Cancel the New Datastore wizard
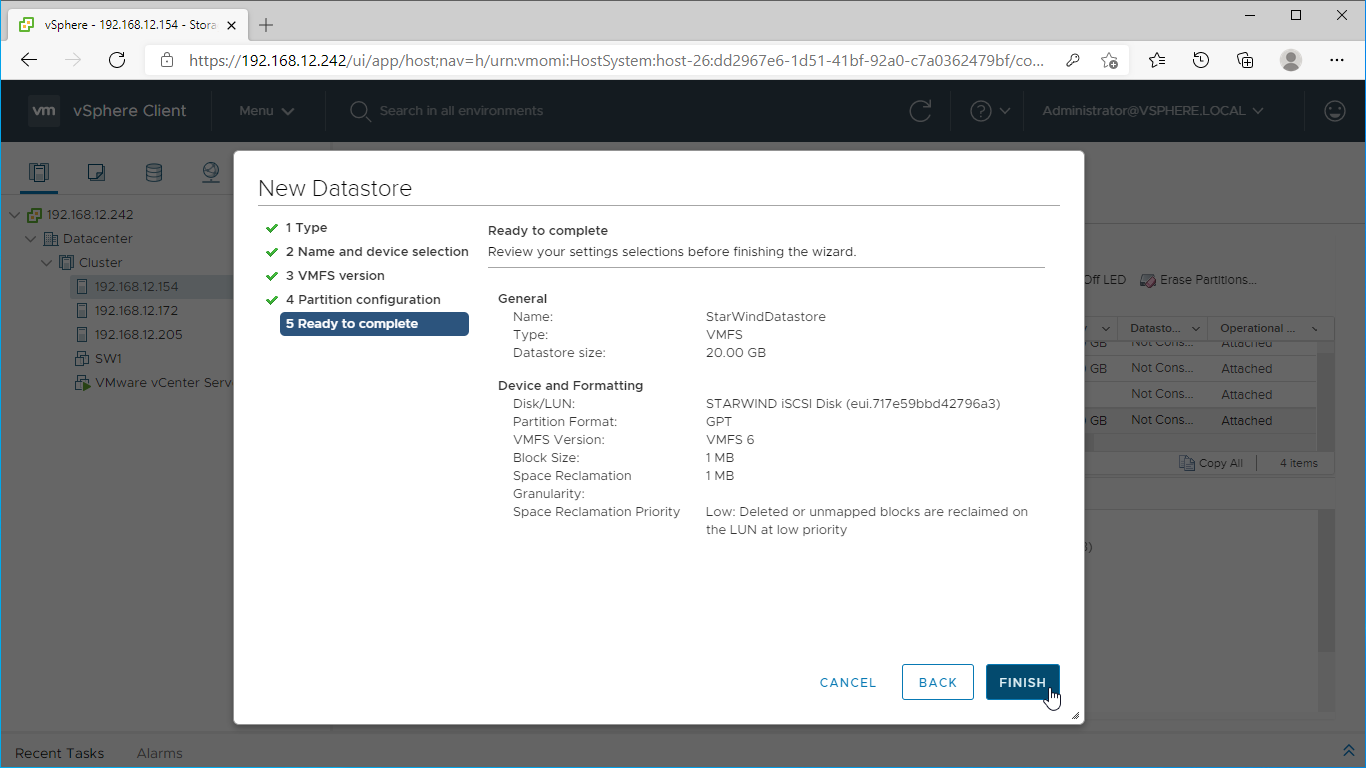This screenshot has width=1366, height=768. (847, 682)
